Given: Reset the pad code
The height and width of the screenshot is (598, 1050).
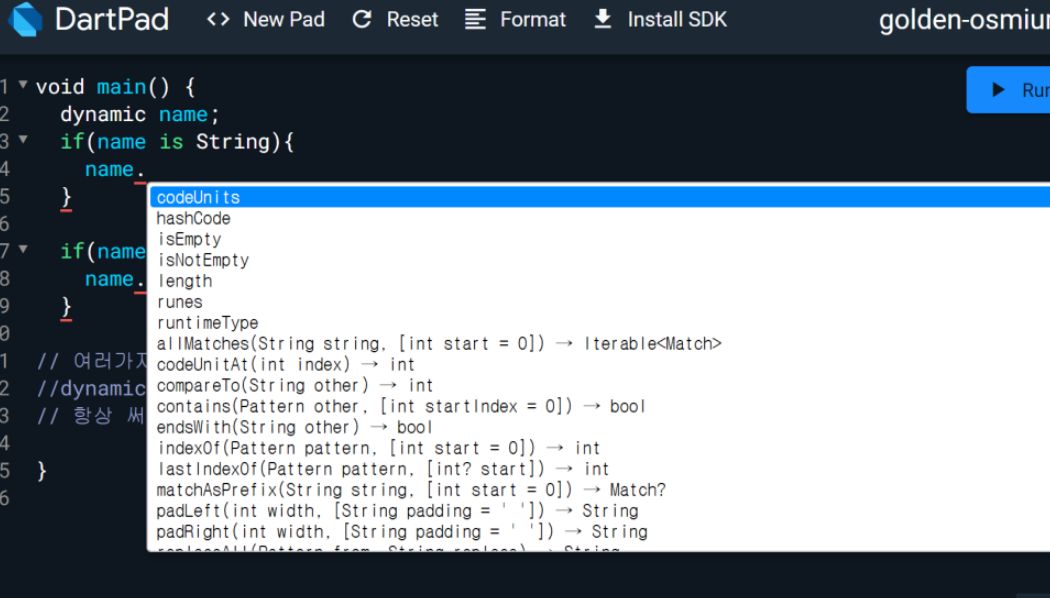Looking at the screenshot, I should (395, 19).
